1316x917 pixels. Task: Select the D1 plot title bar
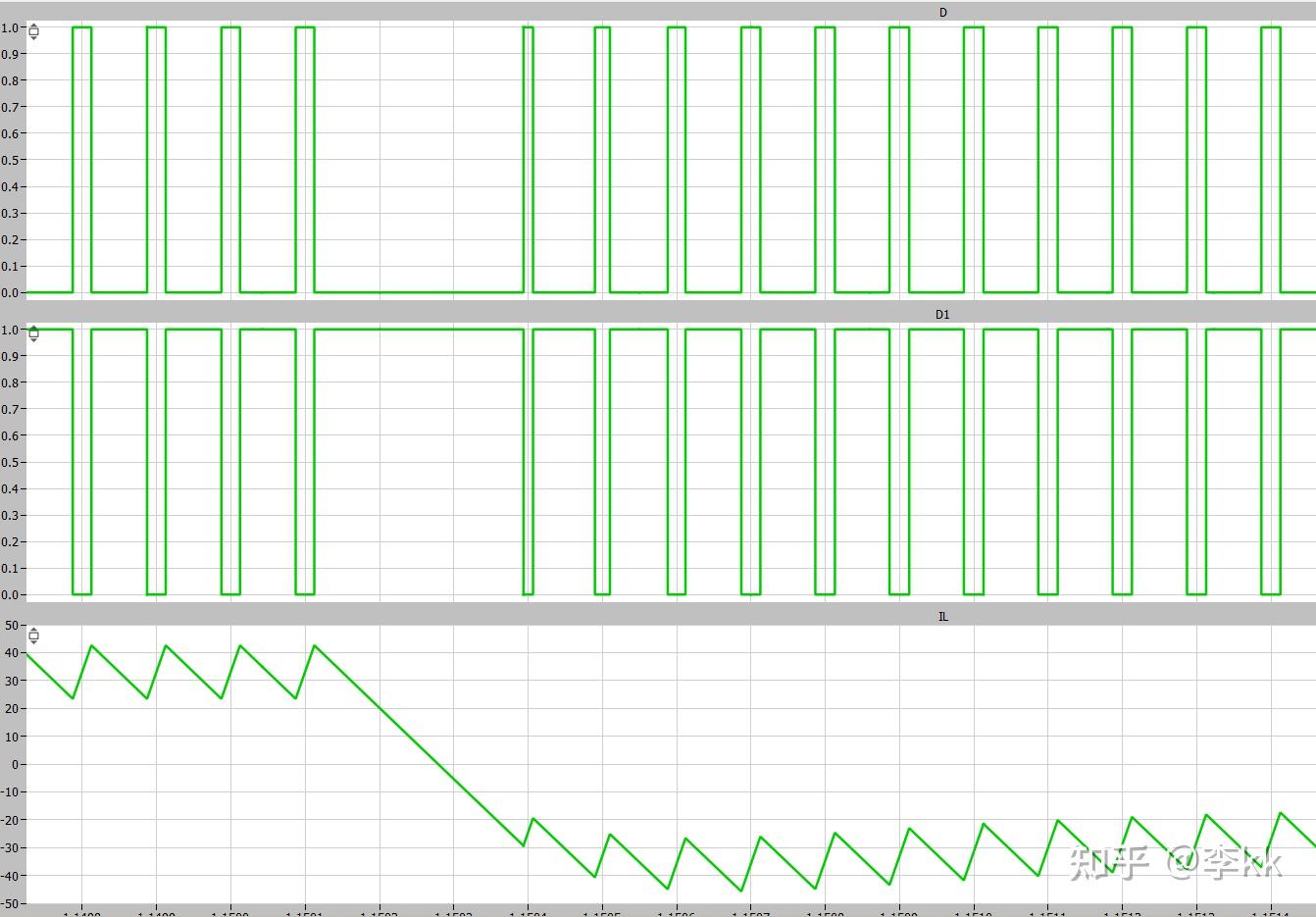[x=658, y=314]
